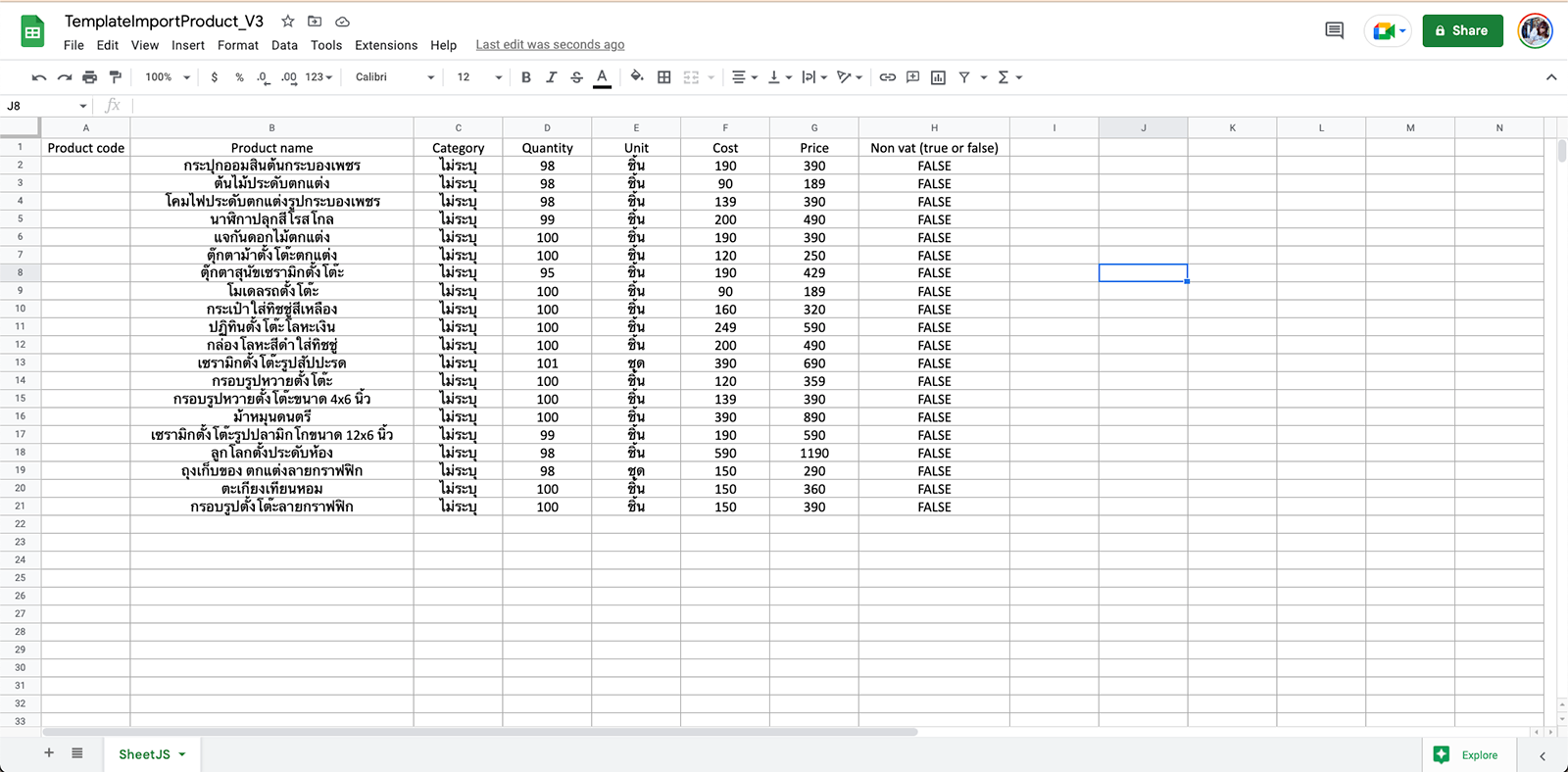This screenshot has width=1568, height=772.
Task: Insert a comment
Action: pyautogui.click(x=913, y=77)
